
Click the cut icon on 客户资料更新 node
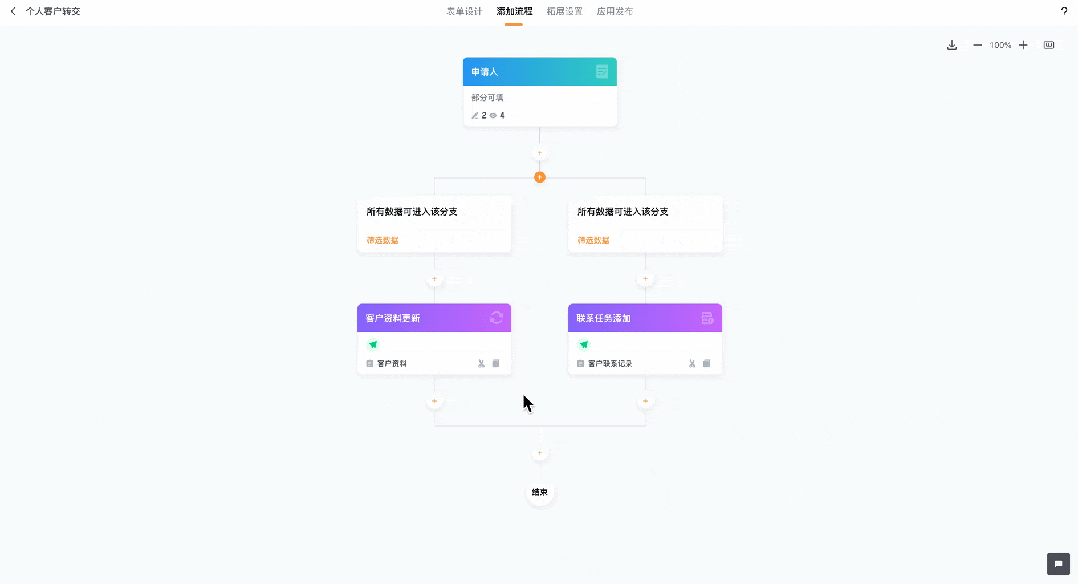point(481,363)
